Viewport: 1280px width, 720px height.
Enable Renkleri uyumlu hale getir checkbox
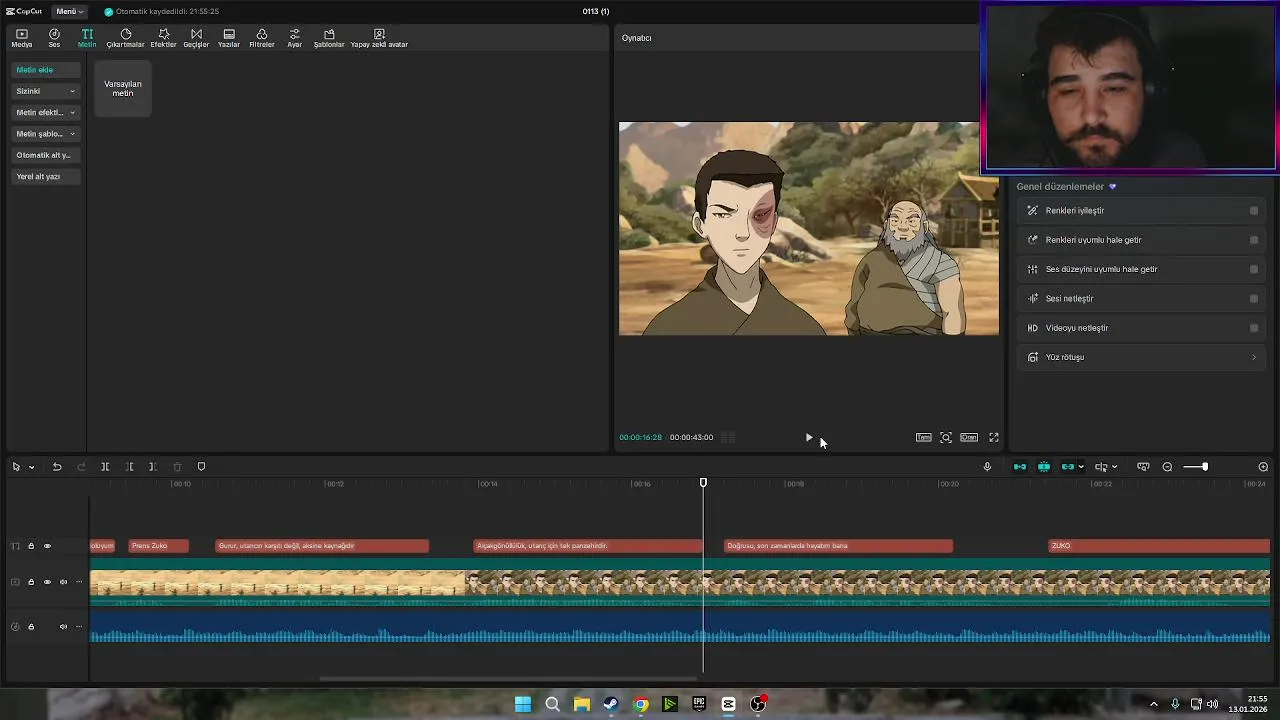coord(1254,240)
